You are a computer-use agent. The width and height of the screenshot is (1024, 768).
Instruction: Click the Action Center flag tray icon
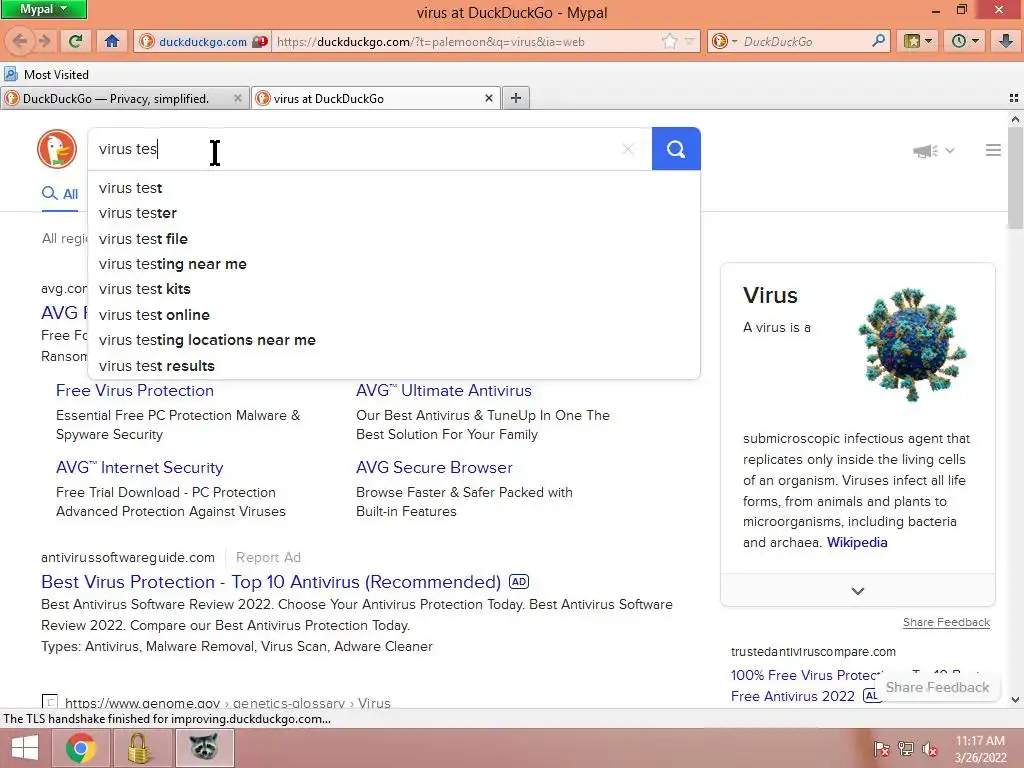[x=881, y=749]
